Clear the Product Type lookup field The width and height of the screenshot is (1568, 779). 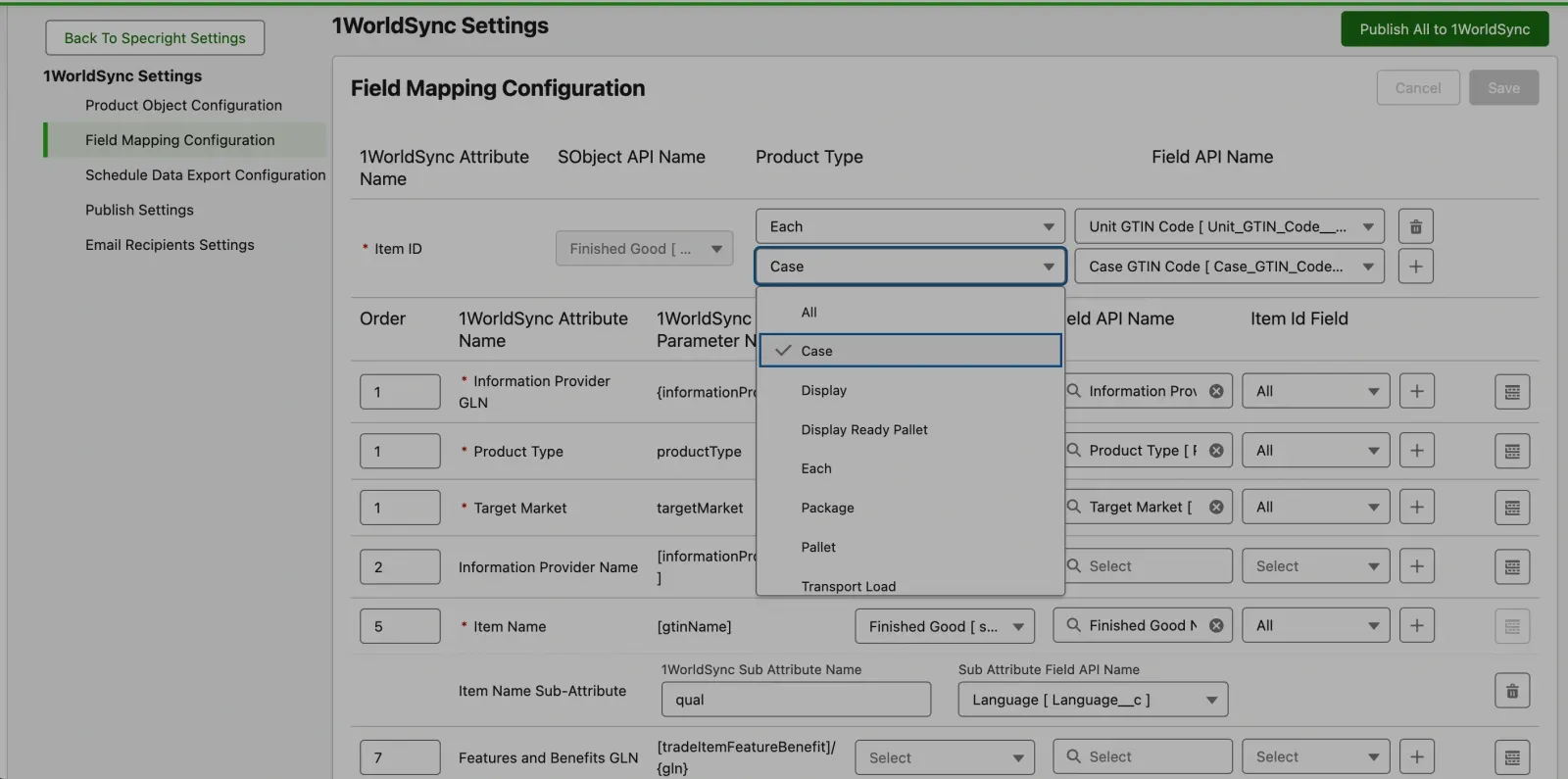[x=1216, y=451]
